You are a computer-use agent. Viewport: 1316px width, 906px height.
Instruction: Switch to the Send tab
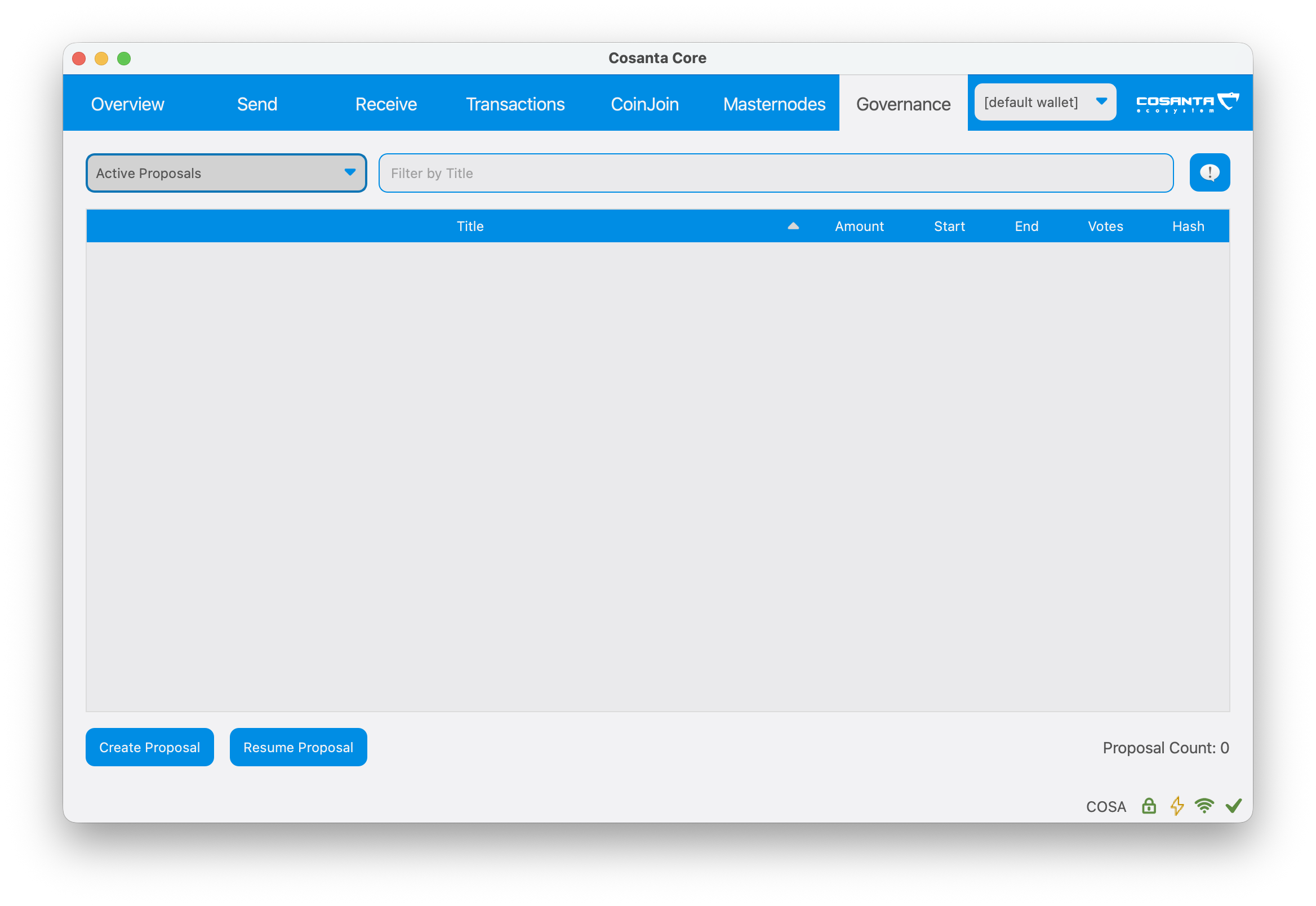(257, 104)
